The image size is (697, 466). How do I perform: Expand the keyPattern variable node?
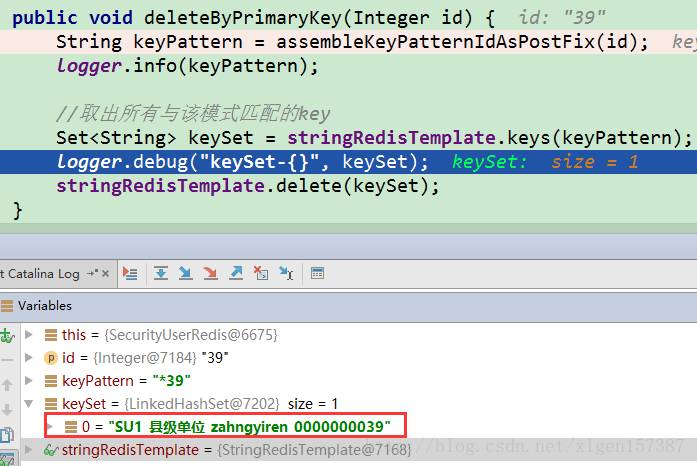[29, 381]
